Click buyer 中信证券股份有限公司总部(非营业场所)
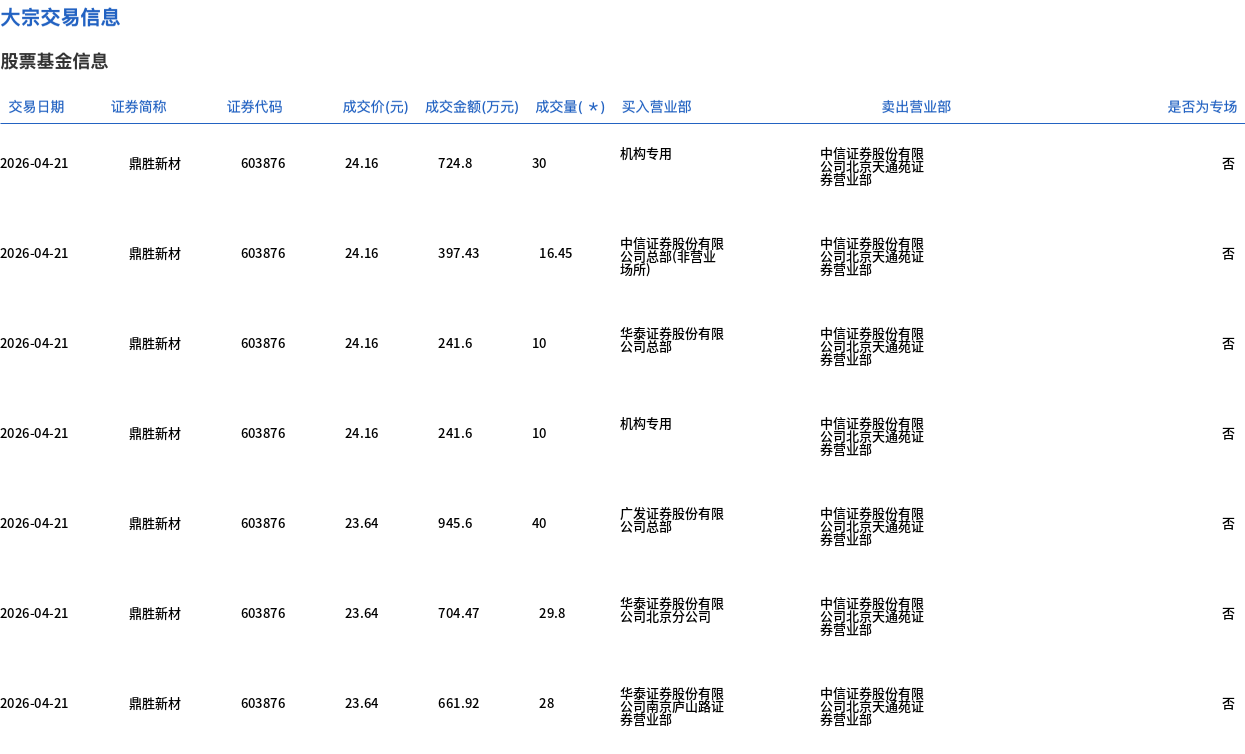Screen dimensions: 1245x754 672,257
